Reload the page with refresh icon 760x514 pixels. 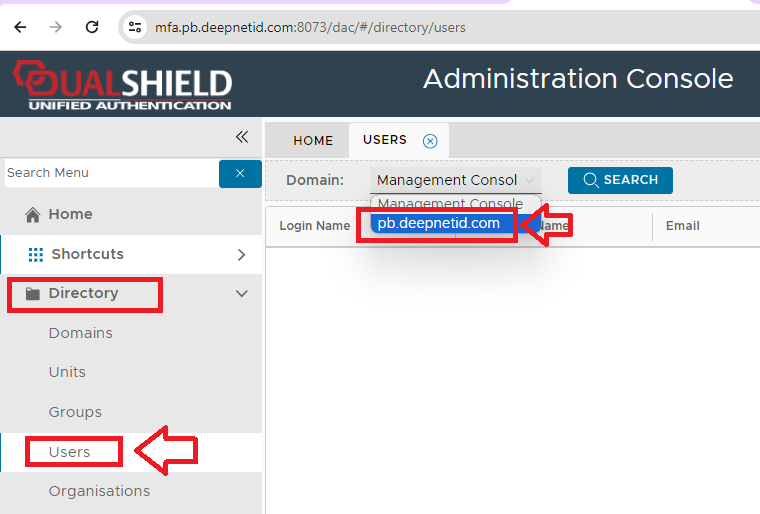pos(92,27)
